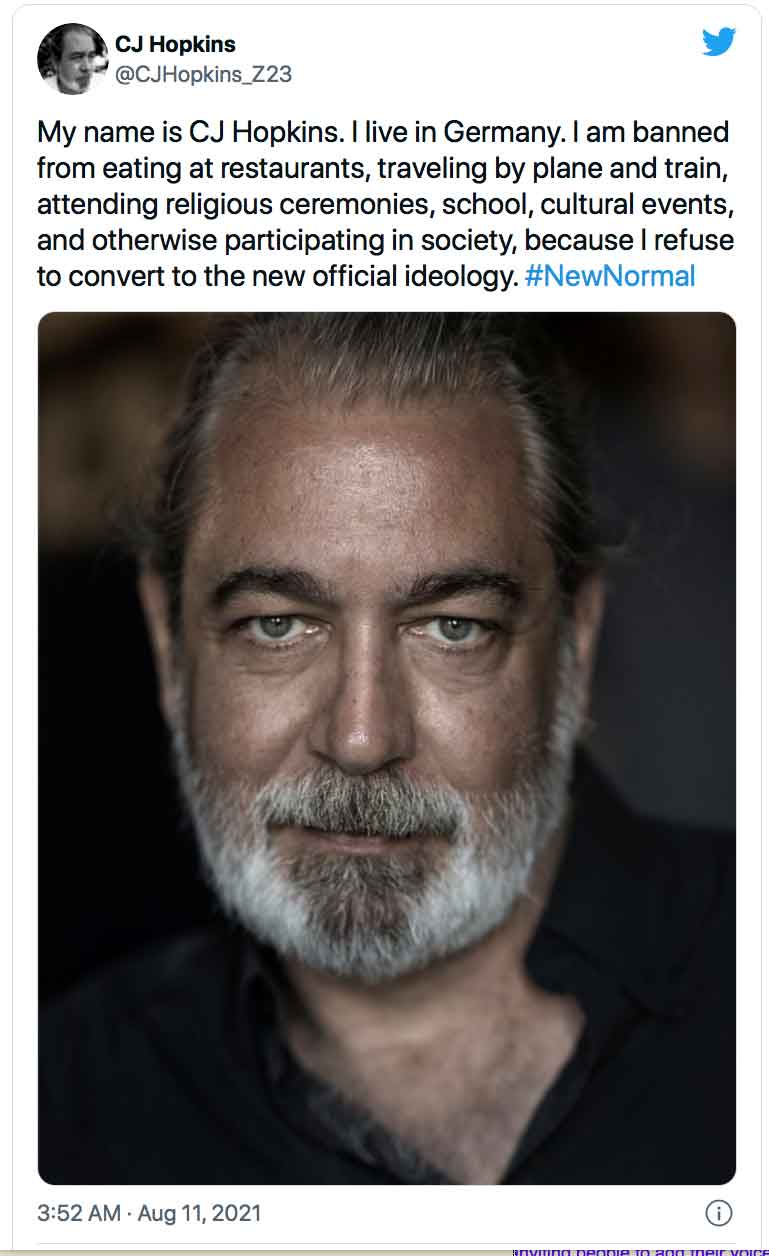The width and height of the screenshot is (769, 1256).
Task: Open the 3:52 AM tweet timestamp
Action: 80,1214
